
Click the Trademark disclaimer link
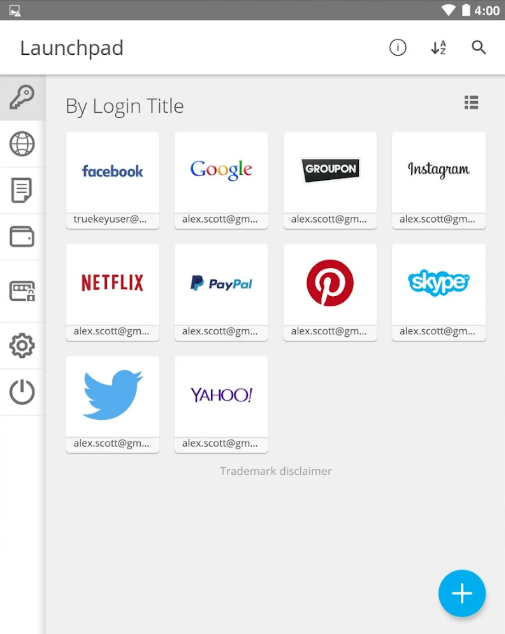coord(276,471)
